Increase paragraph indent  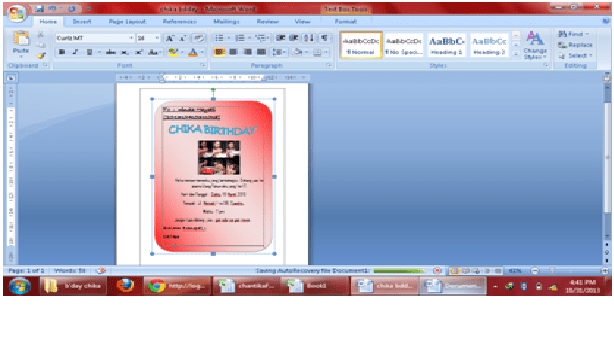click(x=294, y=38)
